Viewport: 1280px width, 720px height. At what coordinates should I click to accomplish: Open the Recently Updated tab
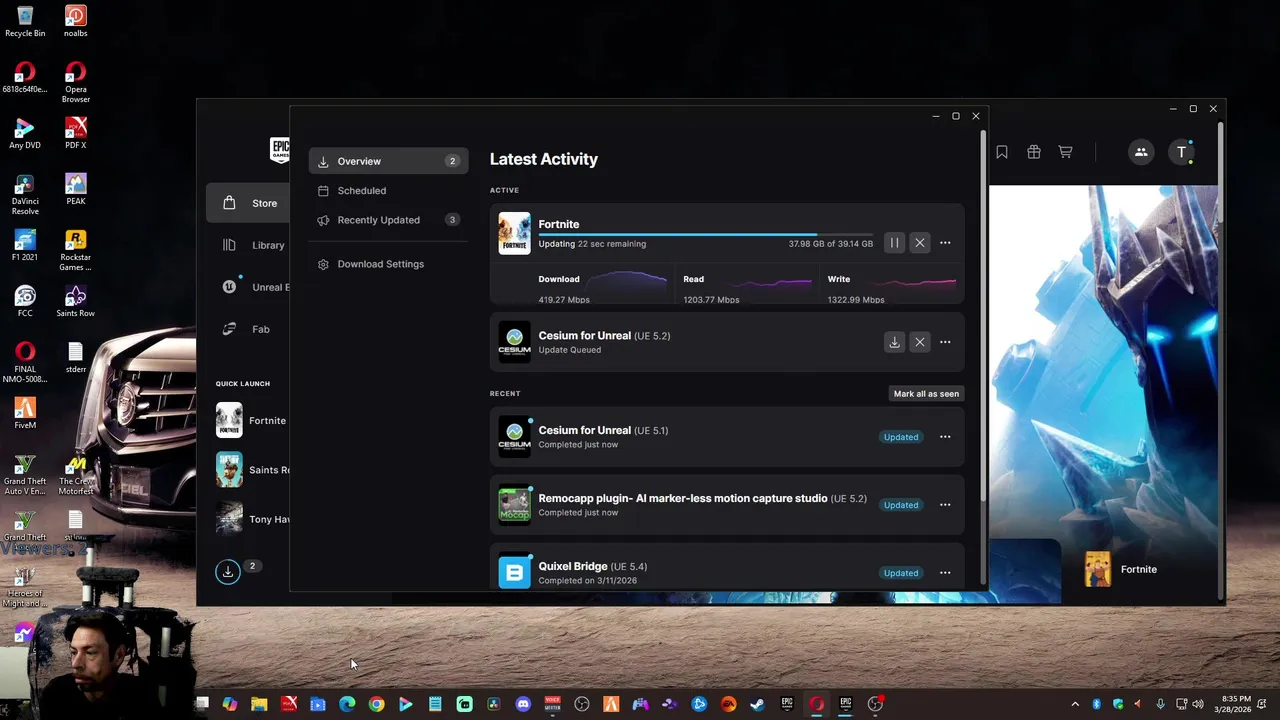pyautogui.click(x=388, y=220)
